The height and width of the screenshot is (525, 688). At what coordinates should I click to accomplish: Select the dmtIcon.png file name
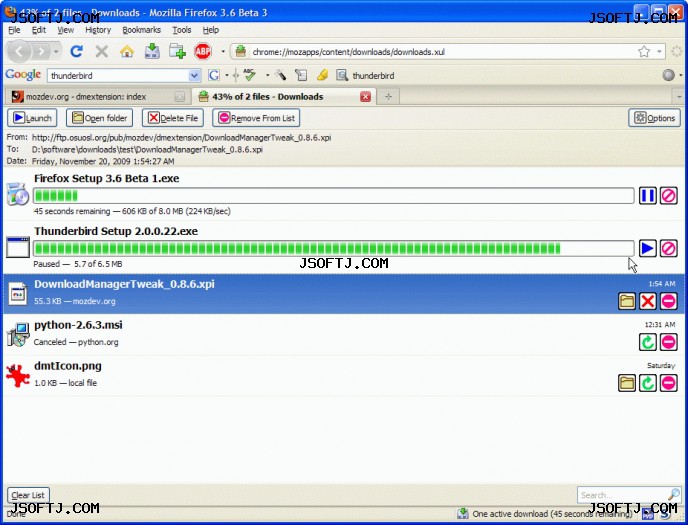coord(68,366)
